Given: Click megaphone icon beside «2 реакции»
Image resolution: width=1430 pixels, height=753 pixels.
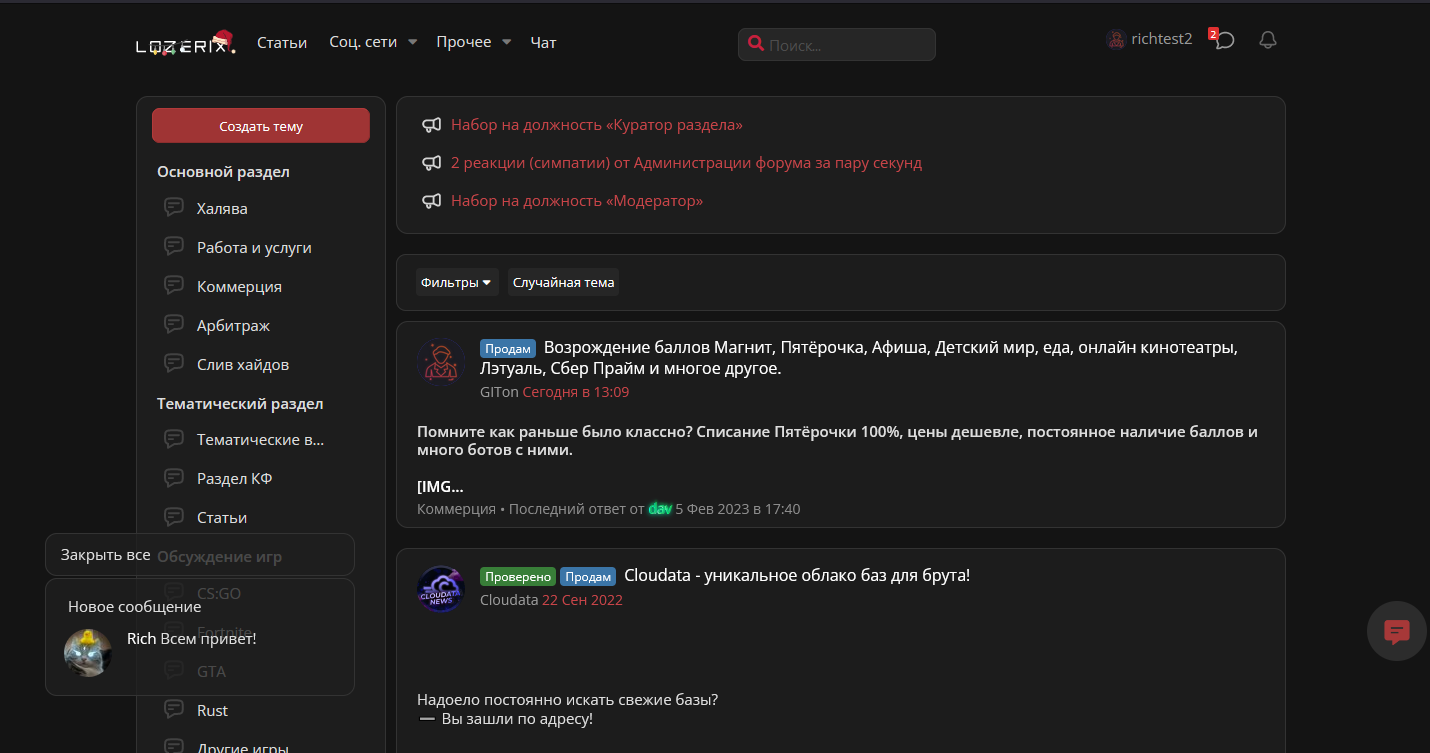Looking at the screenshot, I should pos(431,162).
